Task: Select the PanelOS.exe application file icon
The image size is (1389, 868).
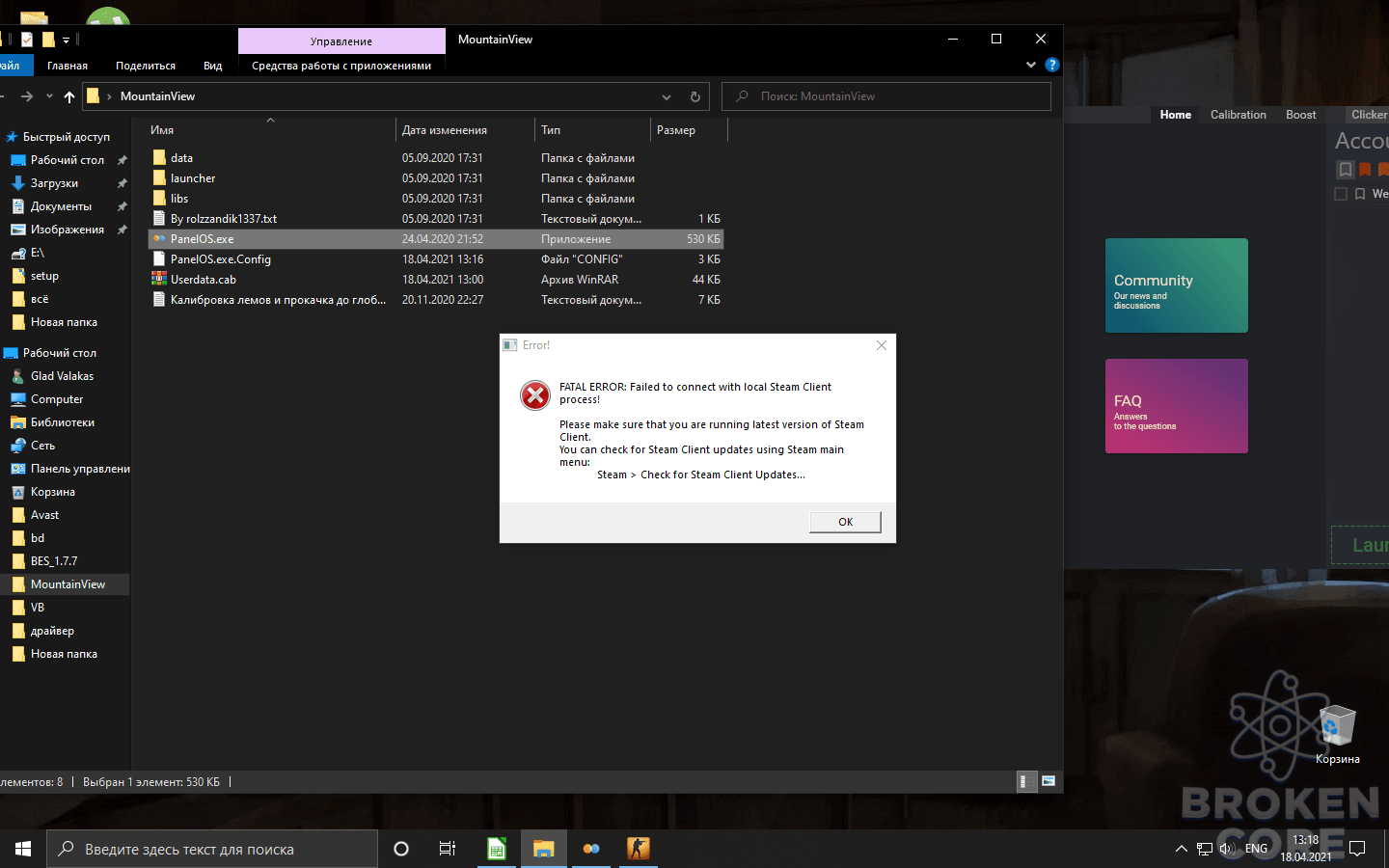Action: [159, 239]
